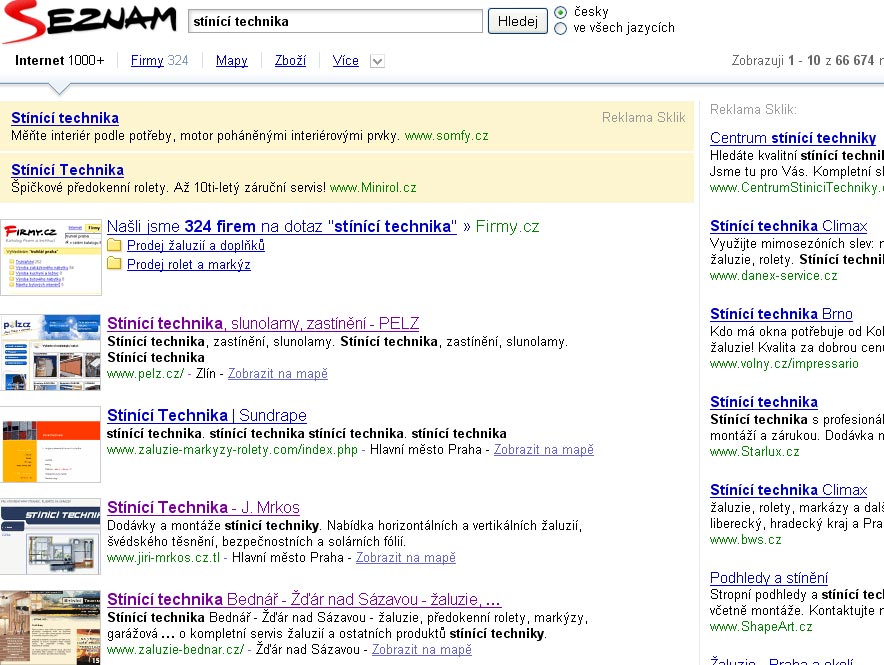Open 'Našli jsme 324 firem' Firmy.cz link
Image resolution: width=884 pixels, height=665 pixels.
[282, 226]
